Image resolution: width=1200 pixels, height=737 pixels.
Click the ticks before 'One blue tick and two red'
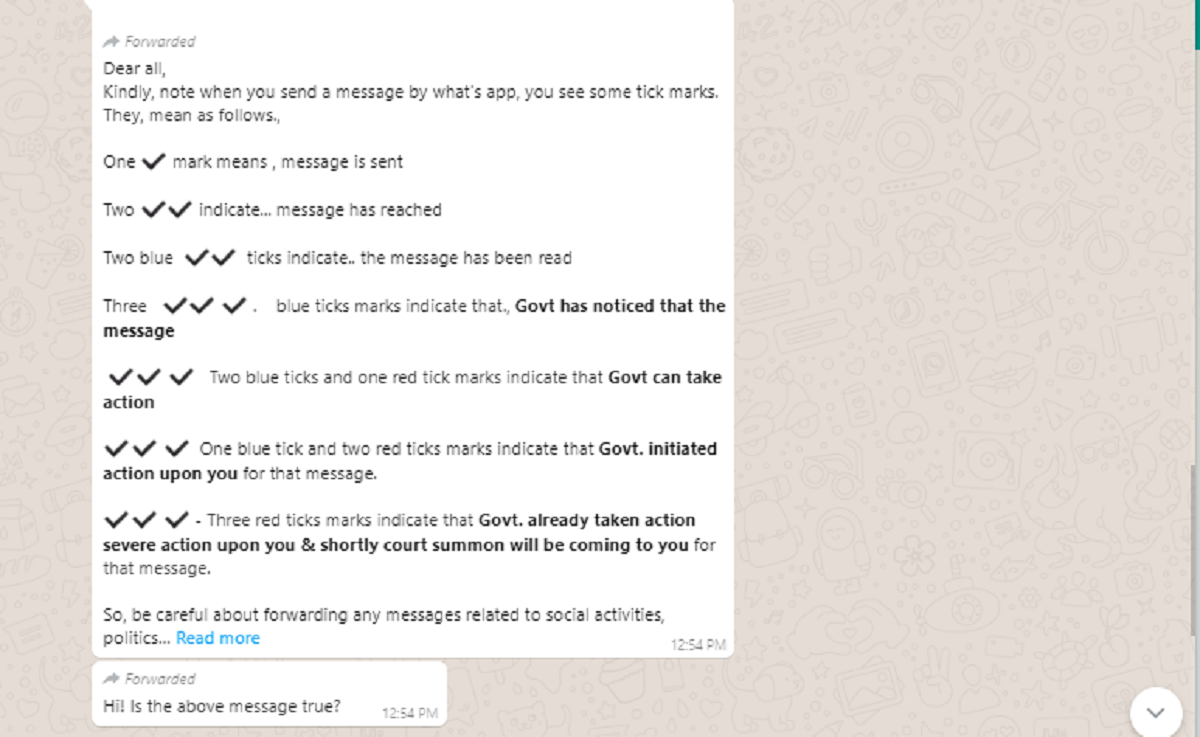(146, 448)
